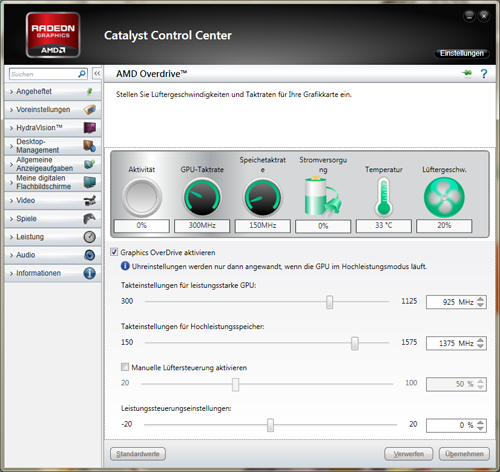The height and width of the screenshot is (472, 500).
Task: Click the HydraVision monitor icon
Action: (89, 128)
